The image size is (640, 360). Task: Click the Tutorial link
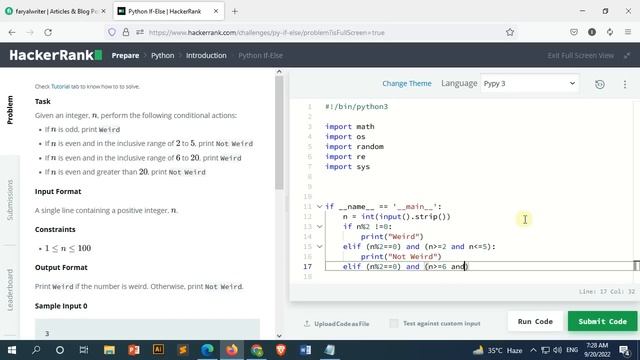coord(60,87)
